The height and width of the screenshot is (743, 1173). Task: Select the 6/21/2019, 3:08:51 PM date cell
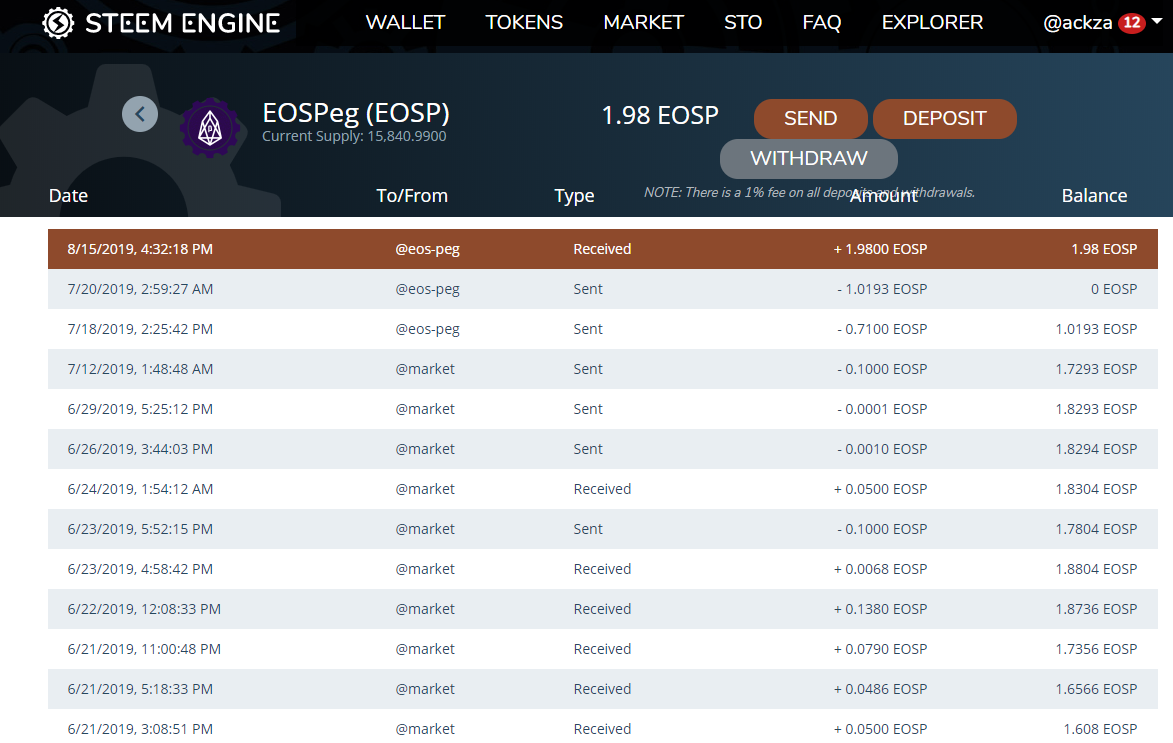pos(140,730)
